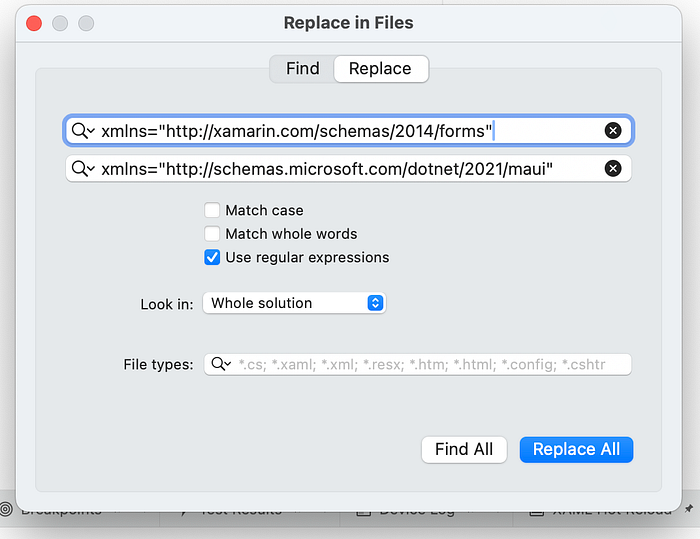This screenshot has height=539, width=700.
Task: Clear the xamarin.com search text with X
Action: pos(613,131)
